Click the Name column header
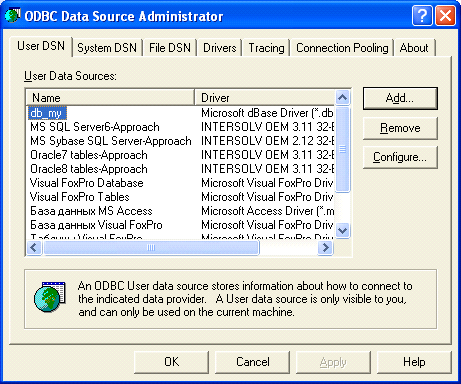Image resolution: width=461 pixels, height=384 pixels. (x=110, y=98)
